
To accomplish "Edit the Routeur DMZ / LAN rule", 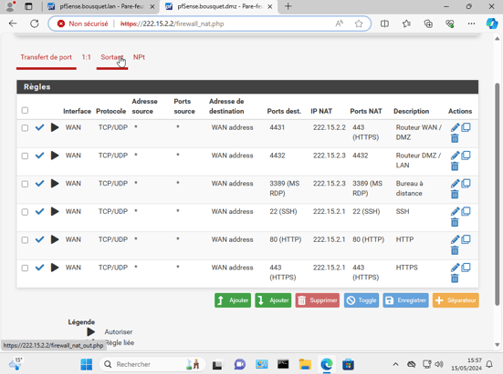I will click(x=455, y=155).
